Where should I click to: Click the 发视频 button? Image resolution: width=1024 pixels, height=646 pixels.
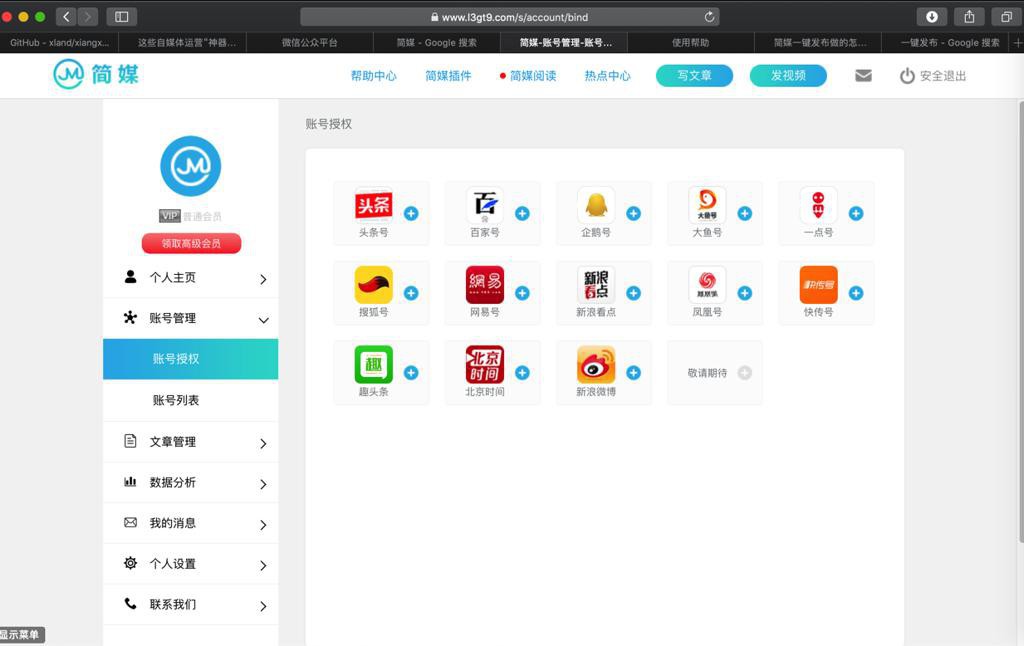(788, 76)
